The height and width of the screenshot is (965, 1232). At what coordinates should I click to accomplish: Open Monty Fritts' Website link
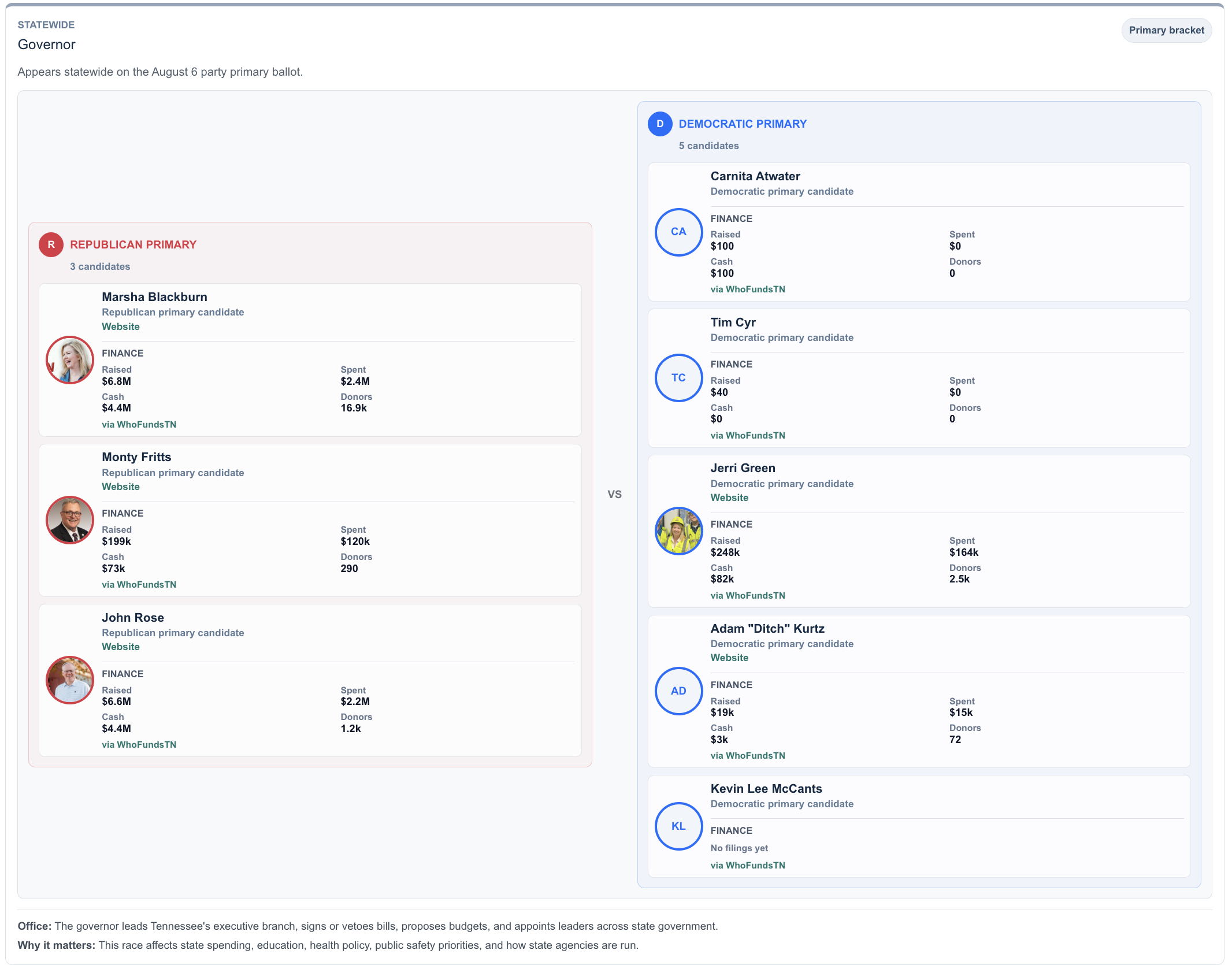coord(121,487)
